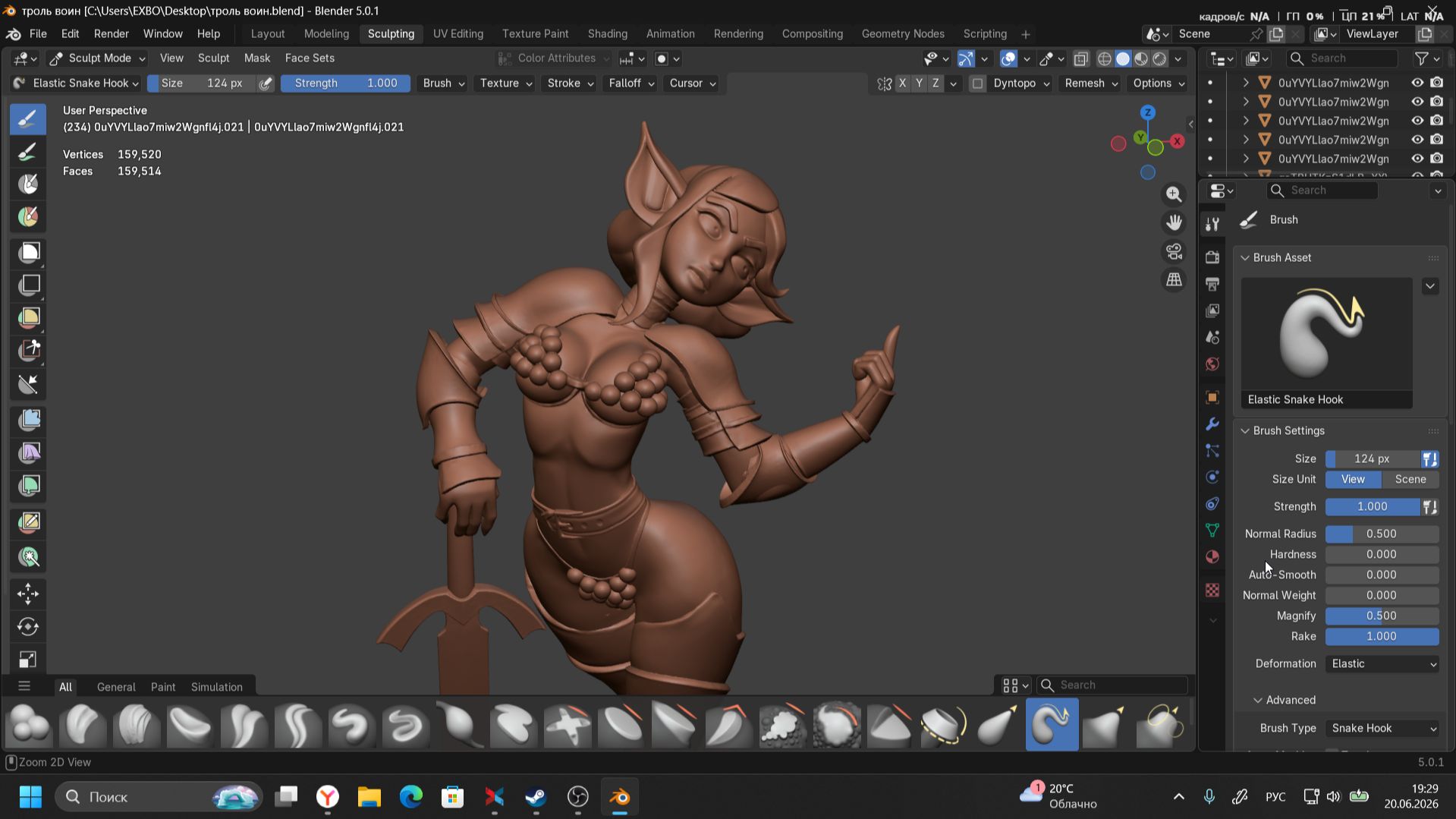The height and width of the screenshot is (819, 1456).
Task: Adjust the Normal Radius slider
Action: coord(1382,534)
